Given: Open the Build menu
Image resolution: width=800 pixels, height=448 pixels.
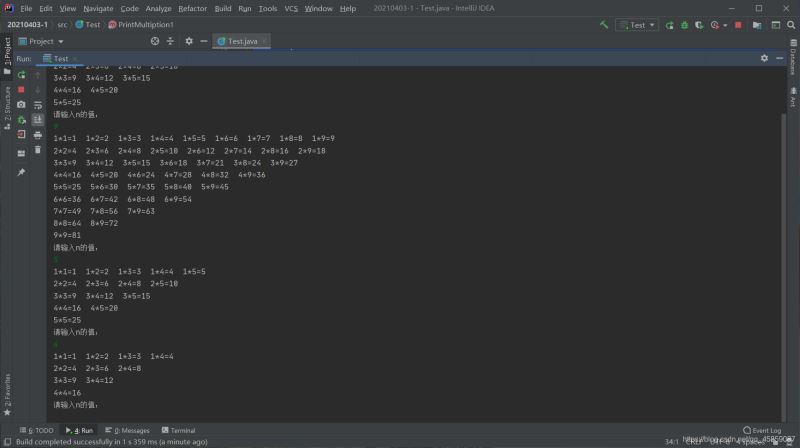Looking at the screenshot, I should tap(222, 8).
